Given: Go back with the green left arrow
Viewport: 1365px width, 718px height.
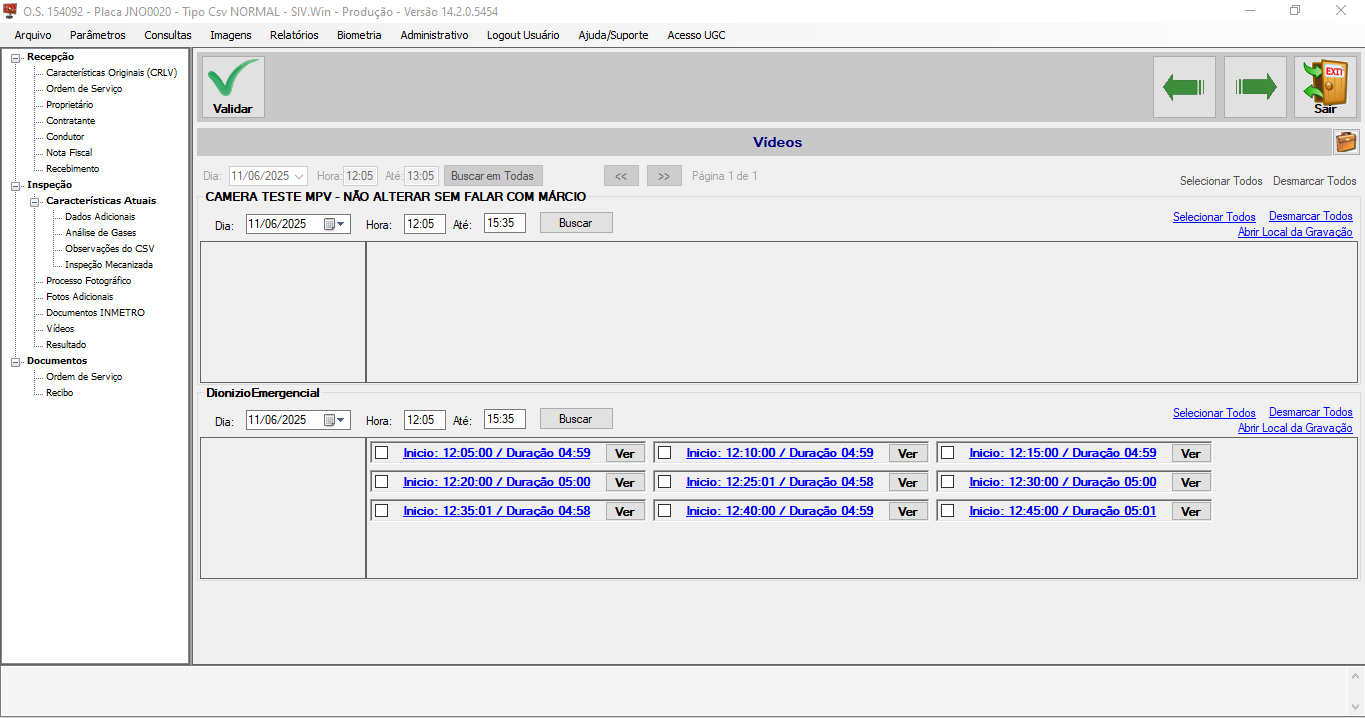Looking at the screenshot, I should 1184,87.
